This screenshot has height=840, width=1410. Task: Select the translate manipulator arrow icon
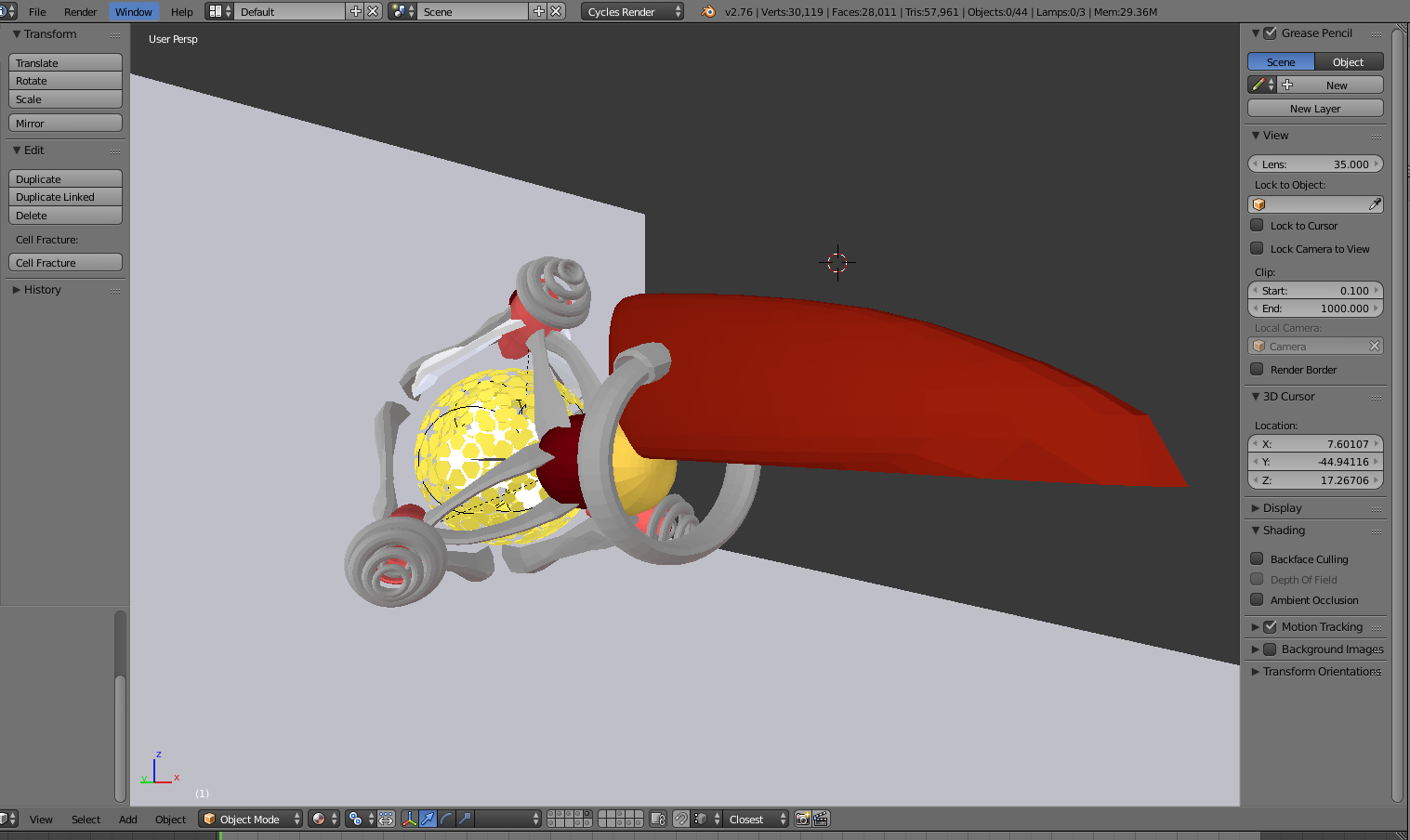point(428,819)
